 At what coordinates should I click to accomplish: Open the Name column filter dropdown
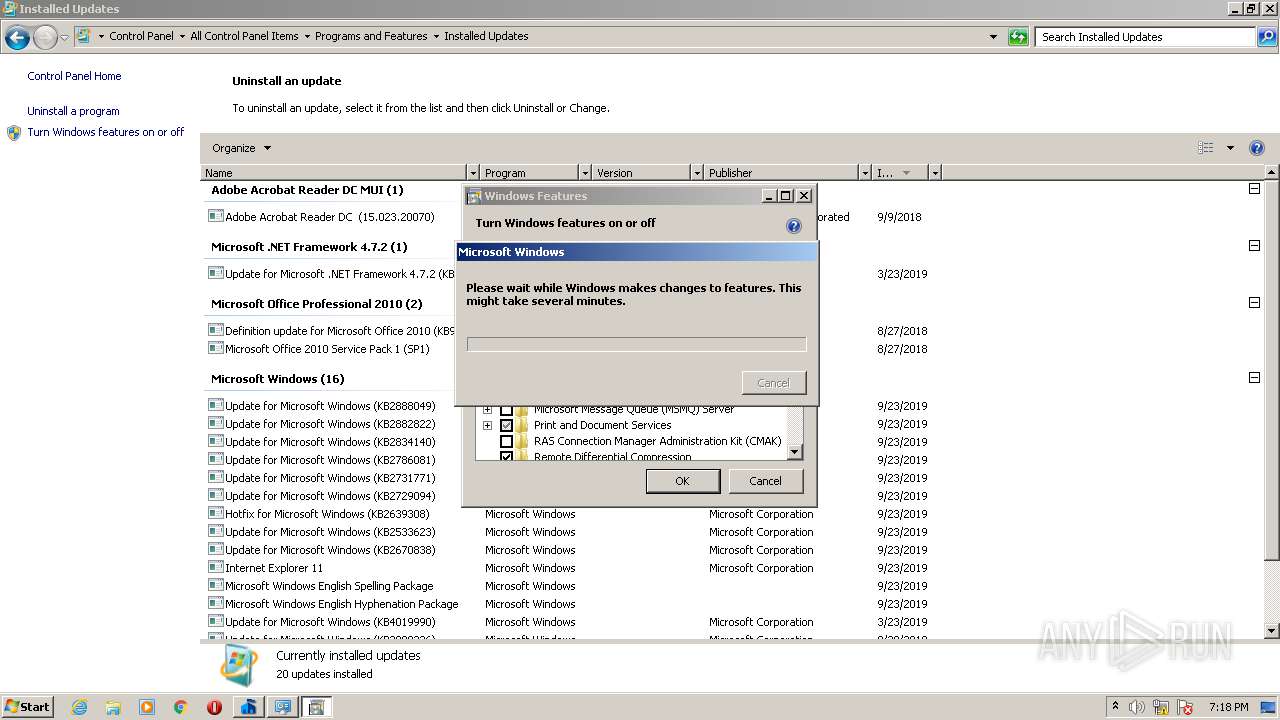click(473, 173)
